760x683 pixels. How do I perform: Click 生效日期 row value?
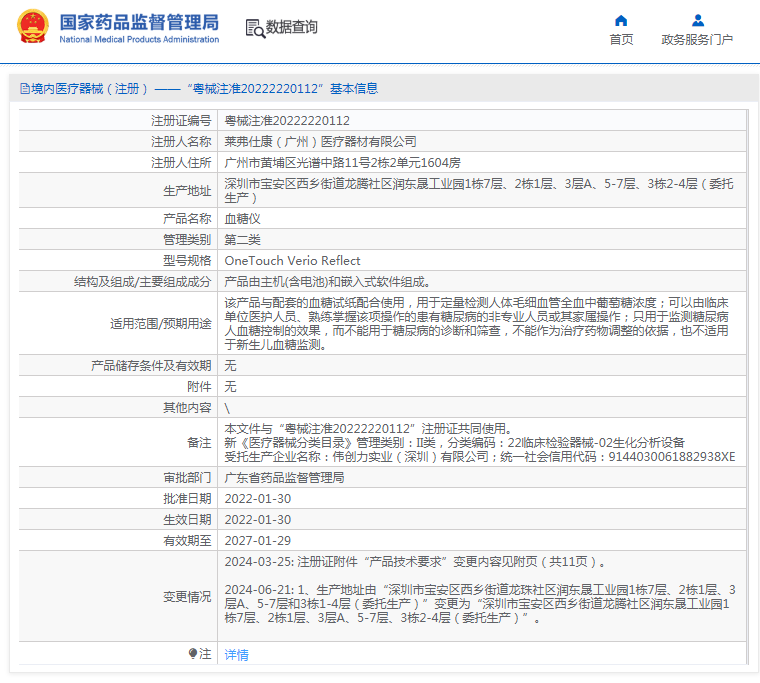258,520
